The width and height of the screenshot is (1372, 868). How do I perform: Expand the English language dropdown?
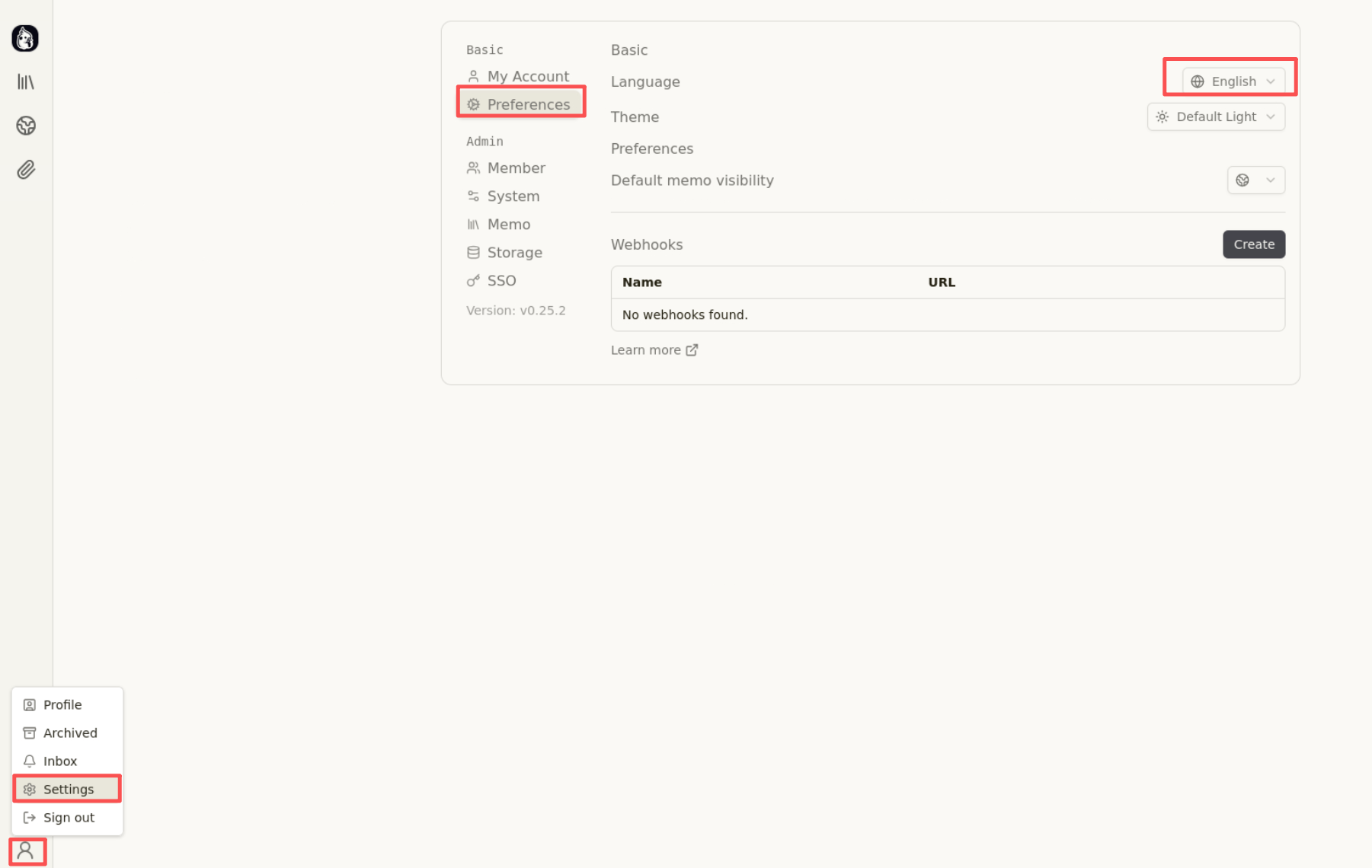[1233, 81]
